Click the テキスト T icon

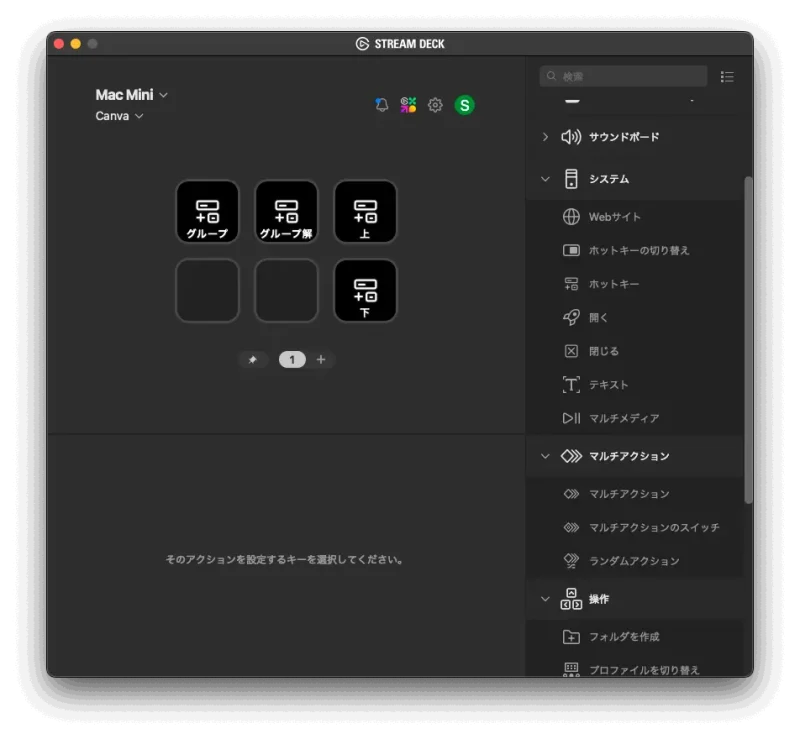coord(571,385)
